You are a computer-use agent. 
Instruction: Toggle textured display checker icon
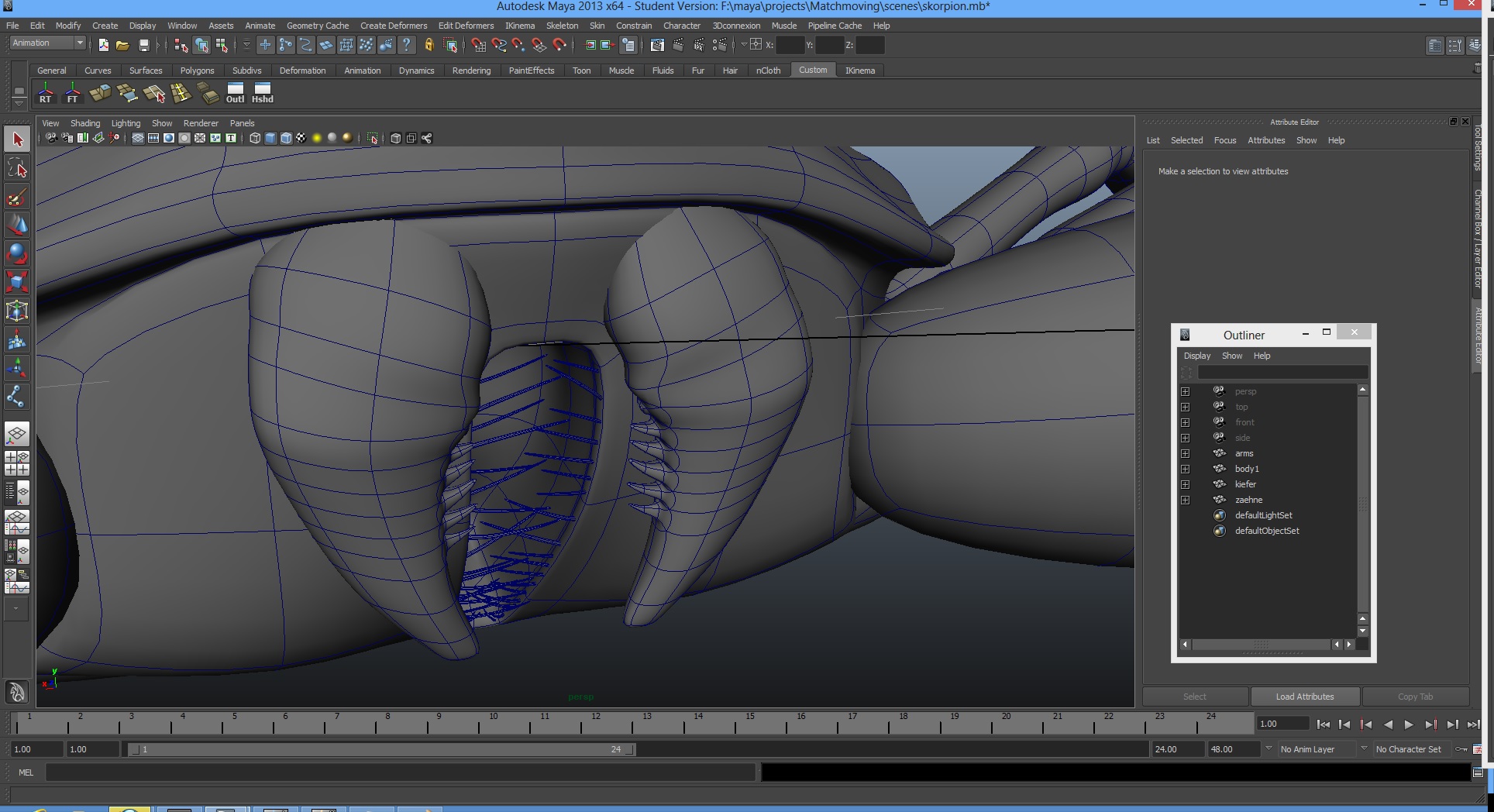coord(301,139)
